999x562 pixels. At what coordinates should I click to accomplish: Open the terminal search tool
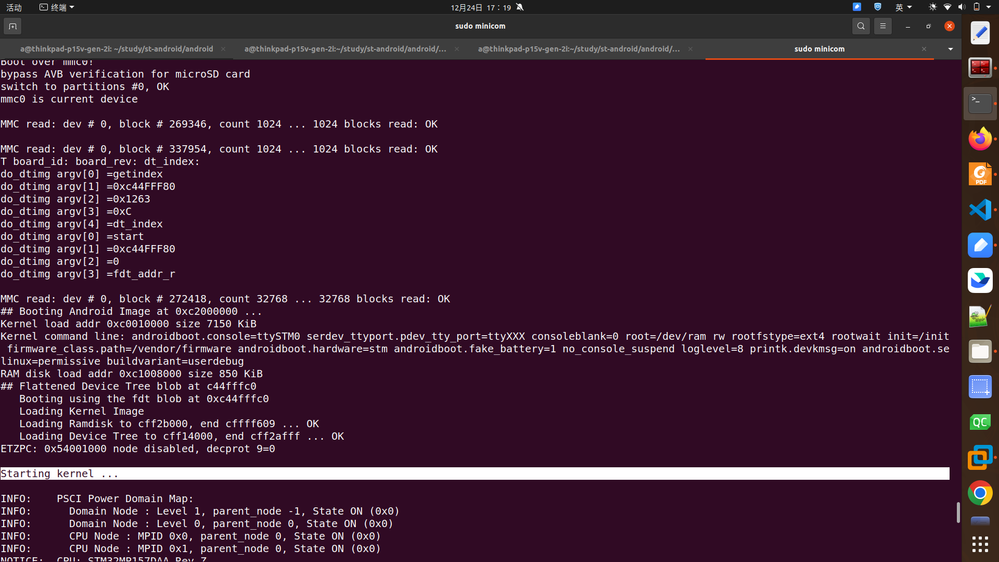pyautogui.click(x=861, y=26)
